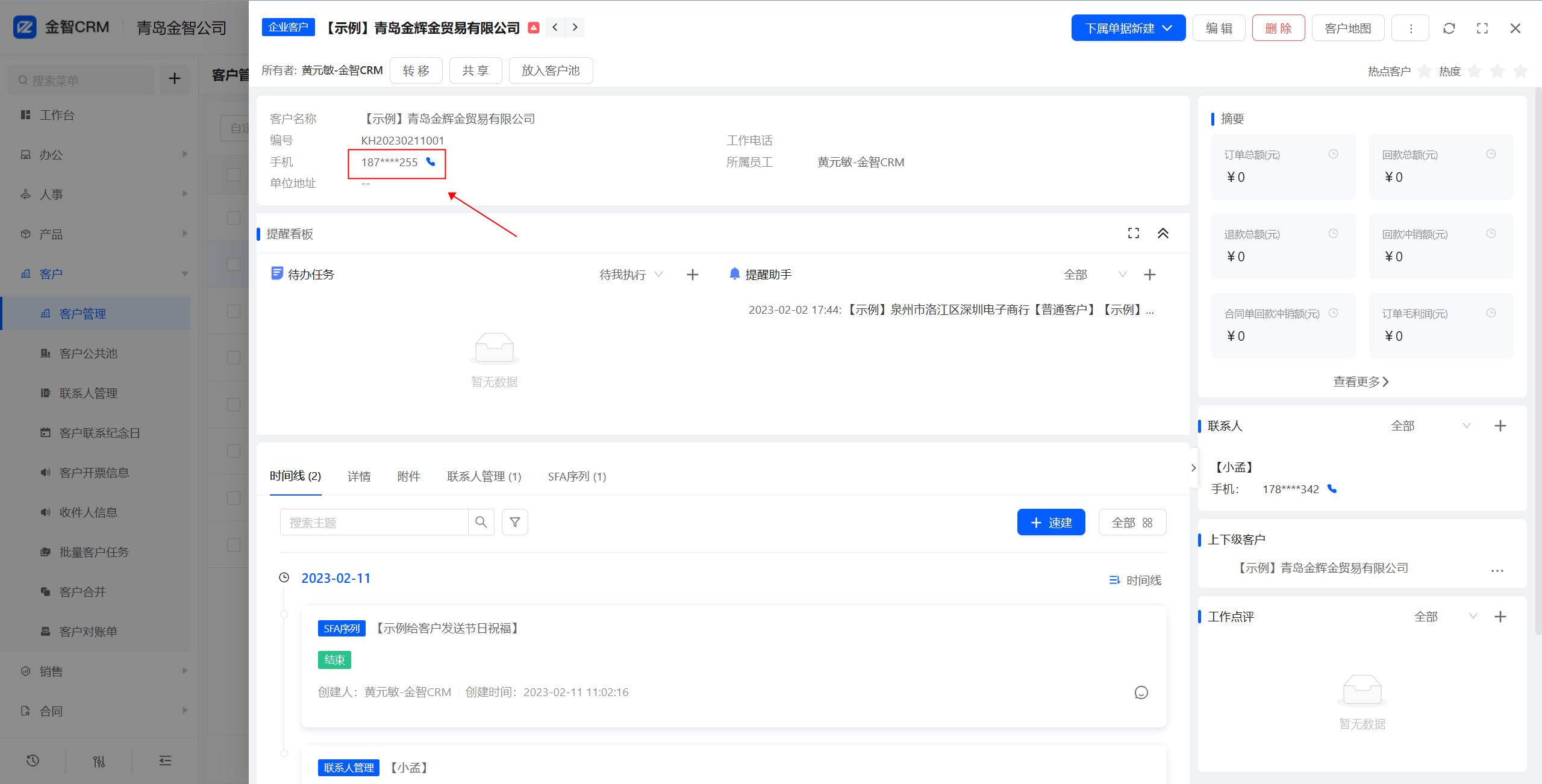
Task: Set 热度 to two stars
Action: point(1497,71)
